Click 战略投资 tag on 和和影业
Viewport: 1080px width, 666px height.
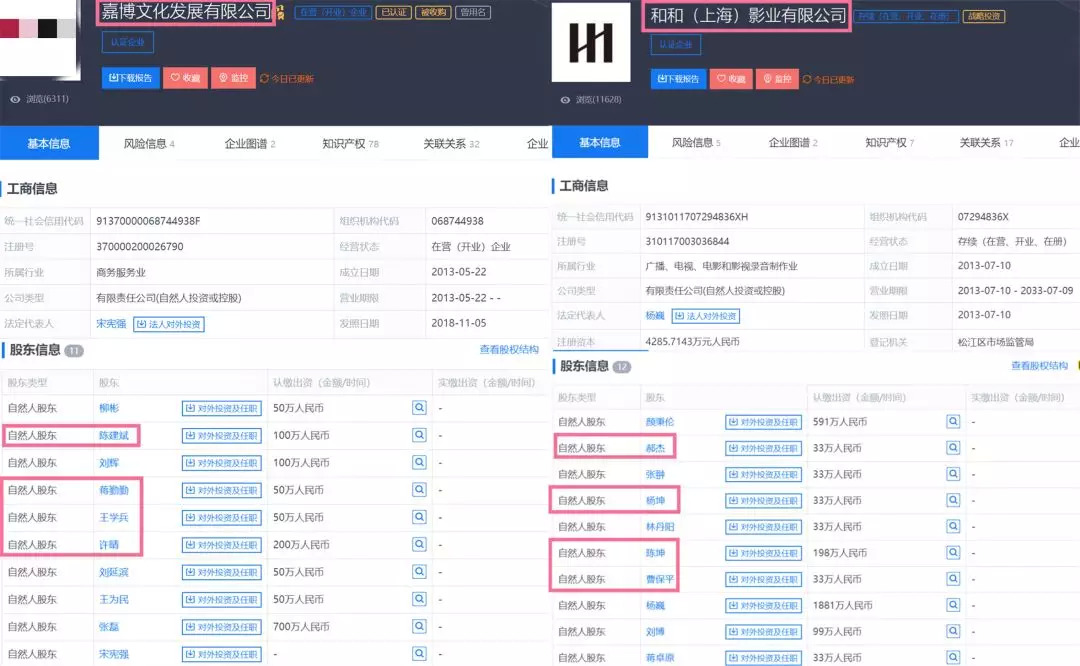point(984,16)
